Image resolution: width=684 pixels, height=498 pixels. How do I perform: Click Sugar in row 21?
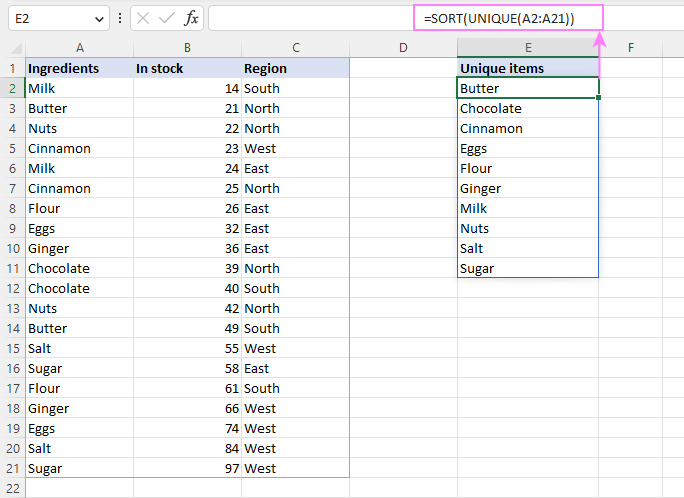(79, 468)
